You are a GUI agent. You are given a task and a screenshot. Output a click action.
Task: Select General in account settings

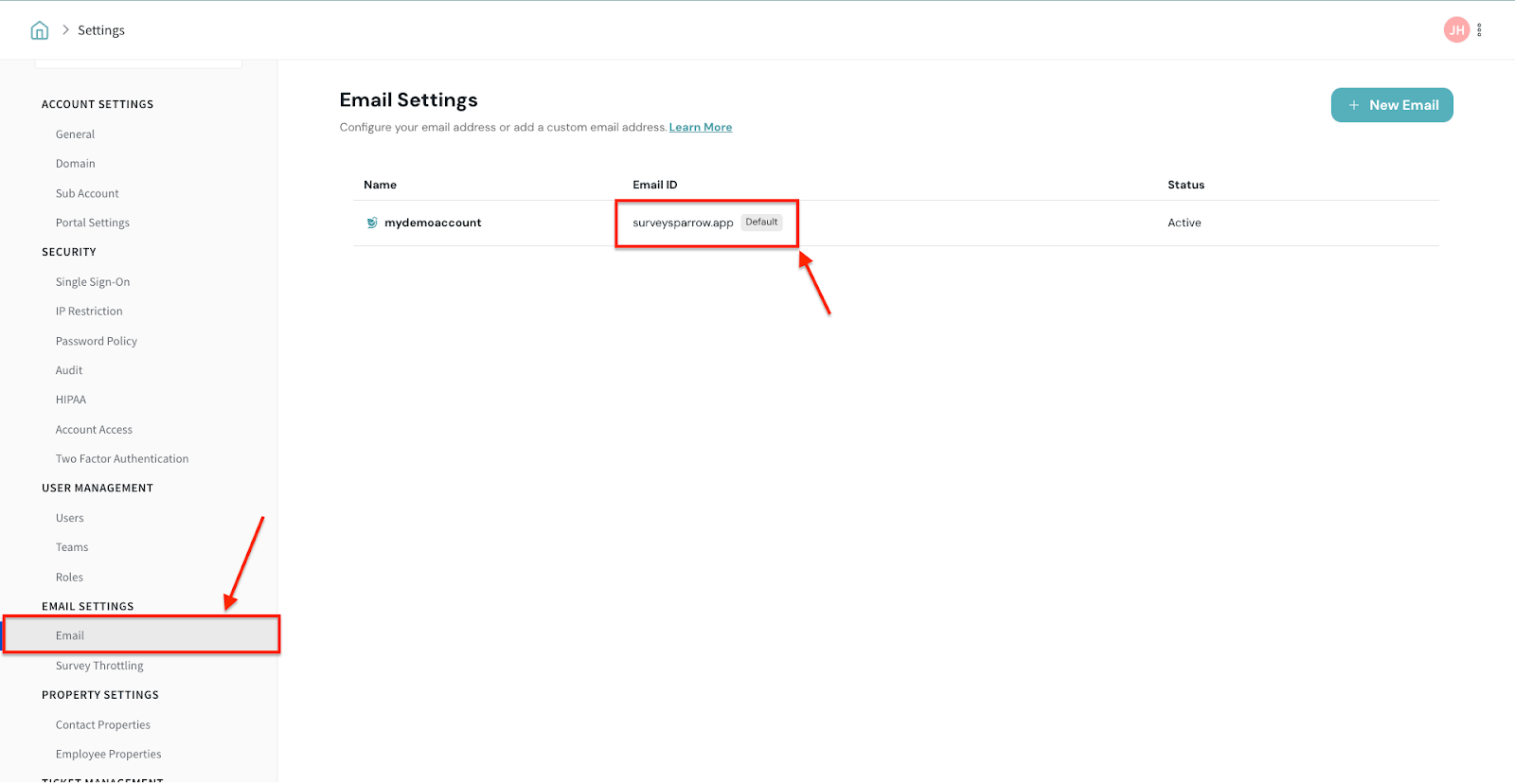pyautogui.click(x=75, y=134)
